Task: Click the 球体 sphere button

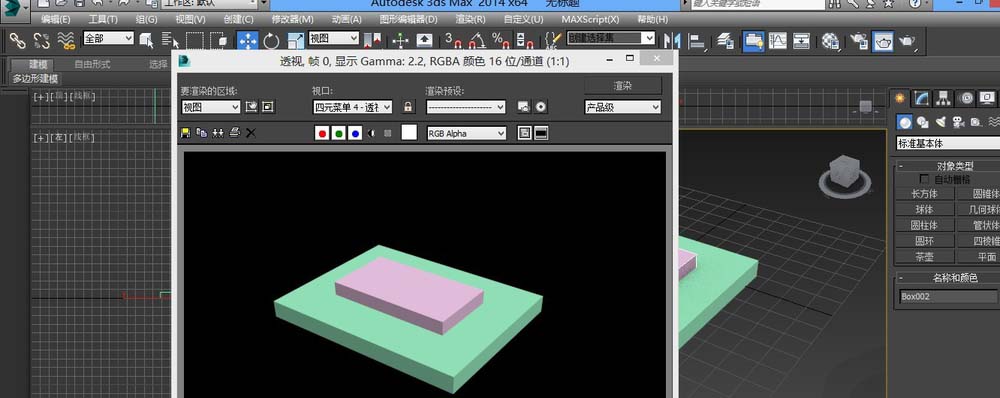Action: (x=924, y=209)
